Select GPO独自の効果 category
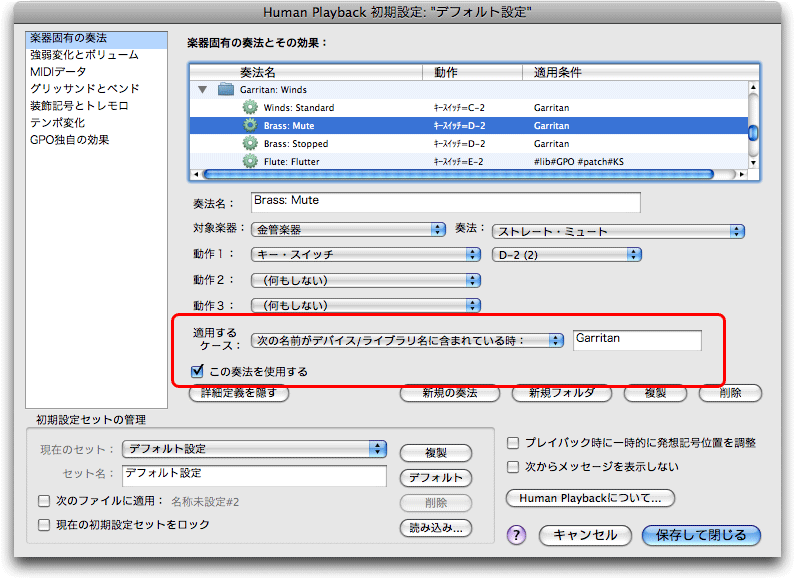795x580 pixels. click(96, 139)
